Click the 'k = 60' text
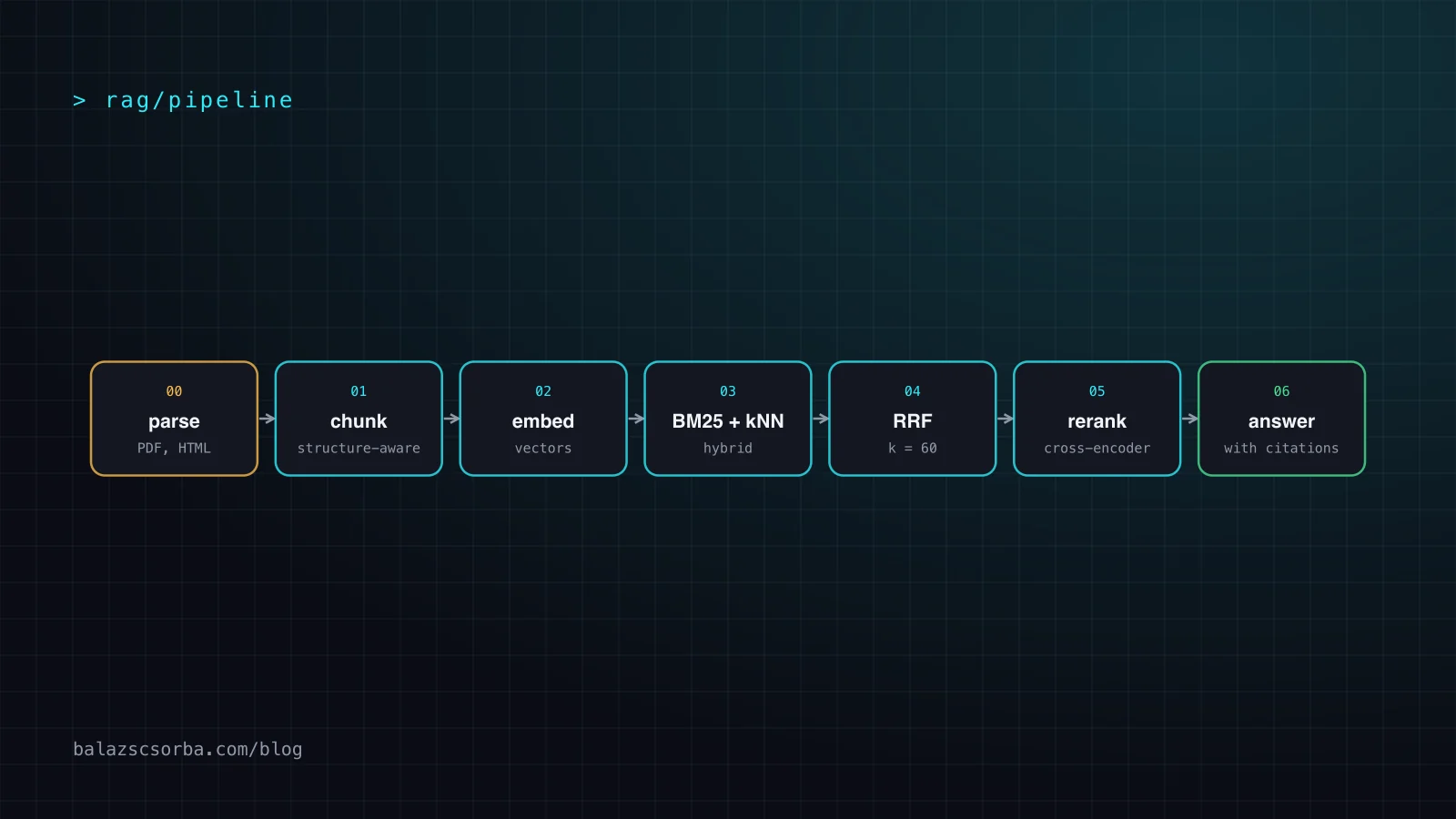The height and width of the screenshot is (819, 1456). coord(913,448)
